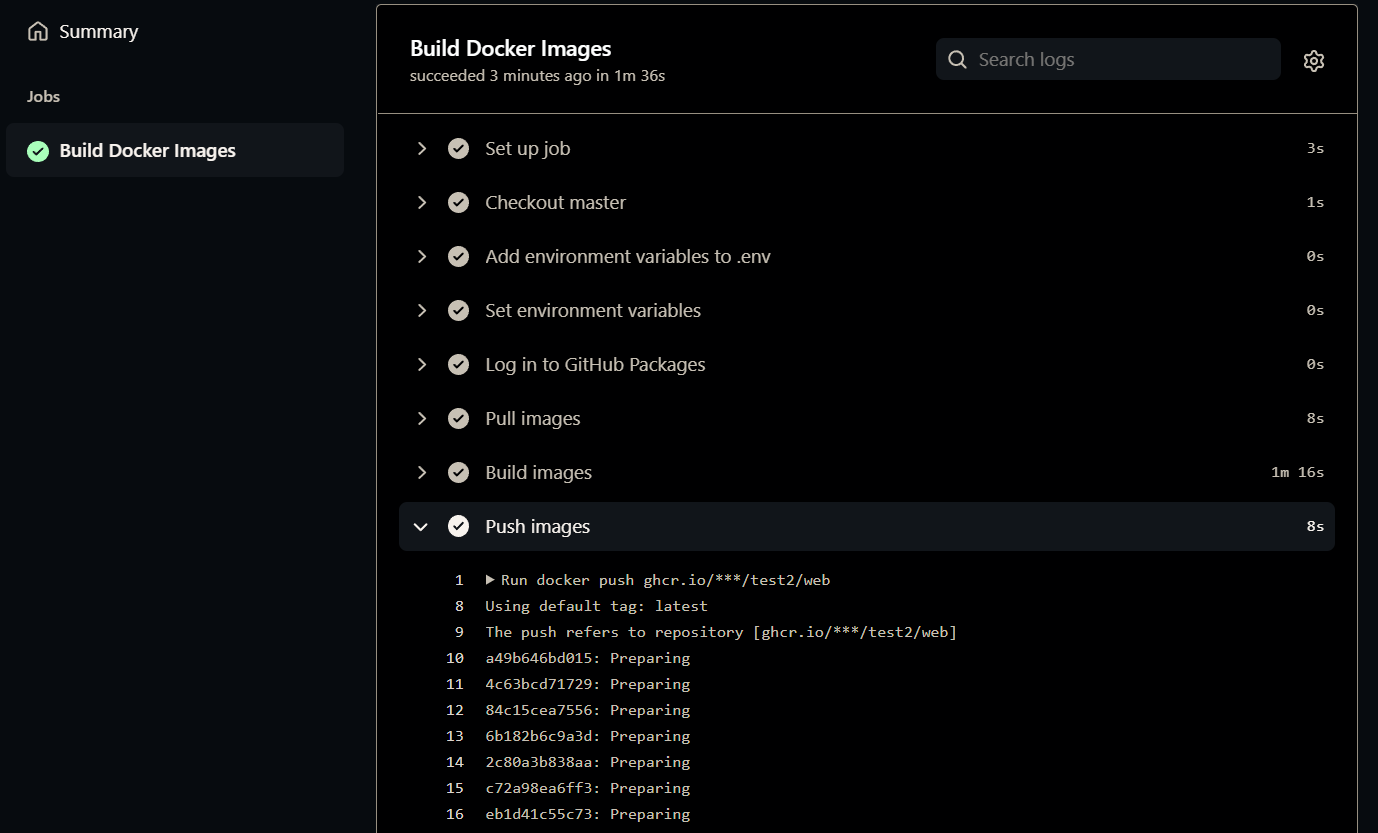This screenshot has height=833, width=1378.
Task: Click the success checkmark next to Build images
Action: pos(459,473)
